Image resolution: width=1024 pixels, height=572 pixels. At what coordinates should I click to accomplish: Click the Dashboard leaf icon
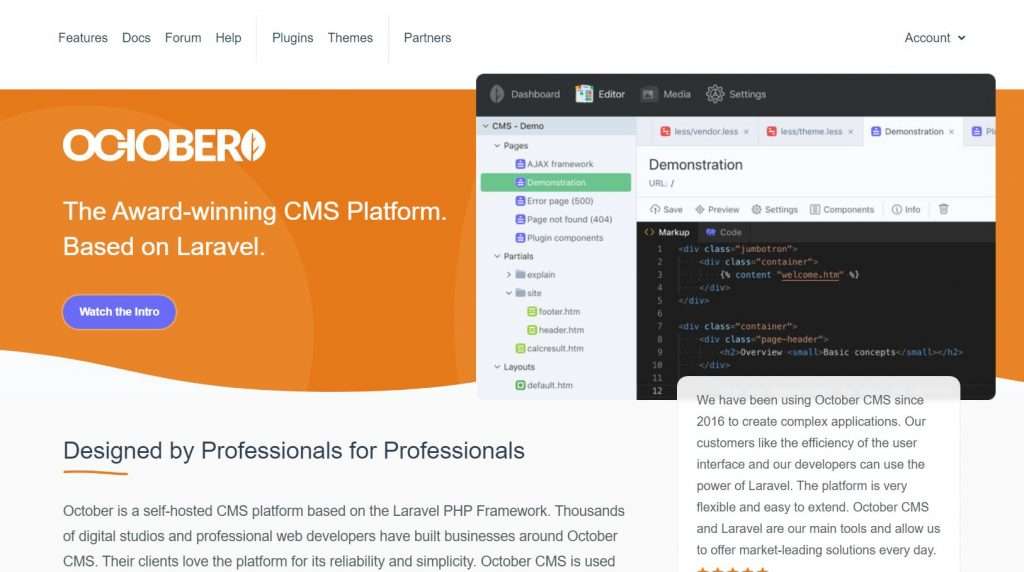click(497, 94)
